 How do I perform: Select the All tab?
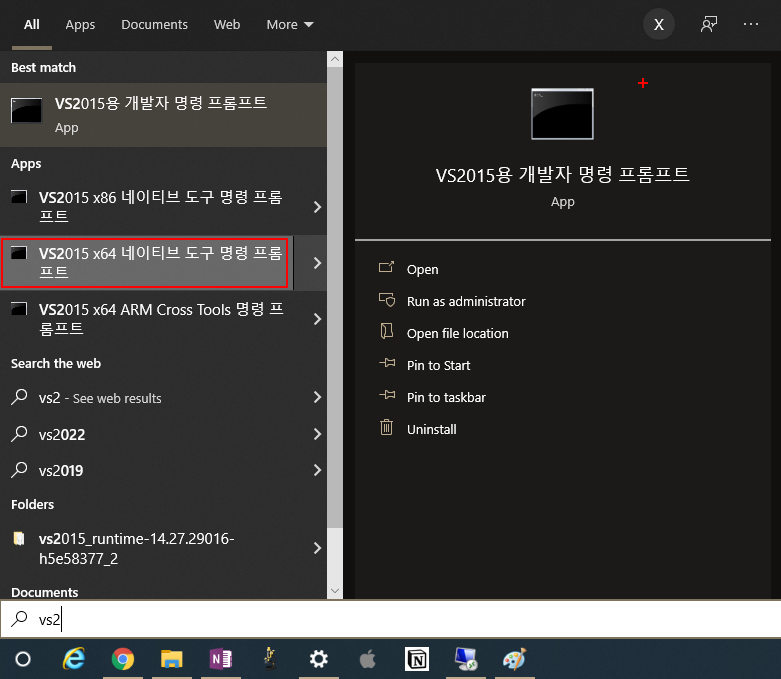tap(31, 24)
